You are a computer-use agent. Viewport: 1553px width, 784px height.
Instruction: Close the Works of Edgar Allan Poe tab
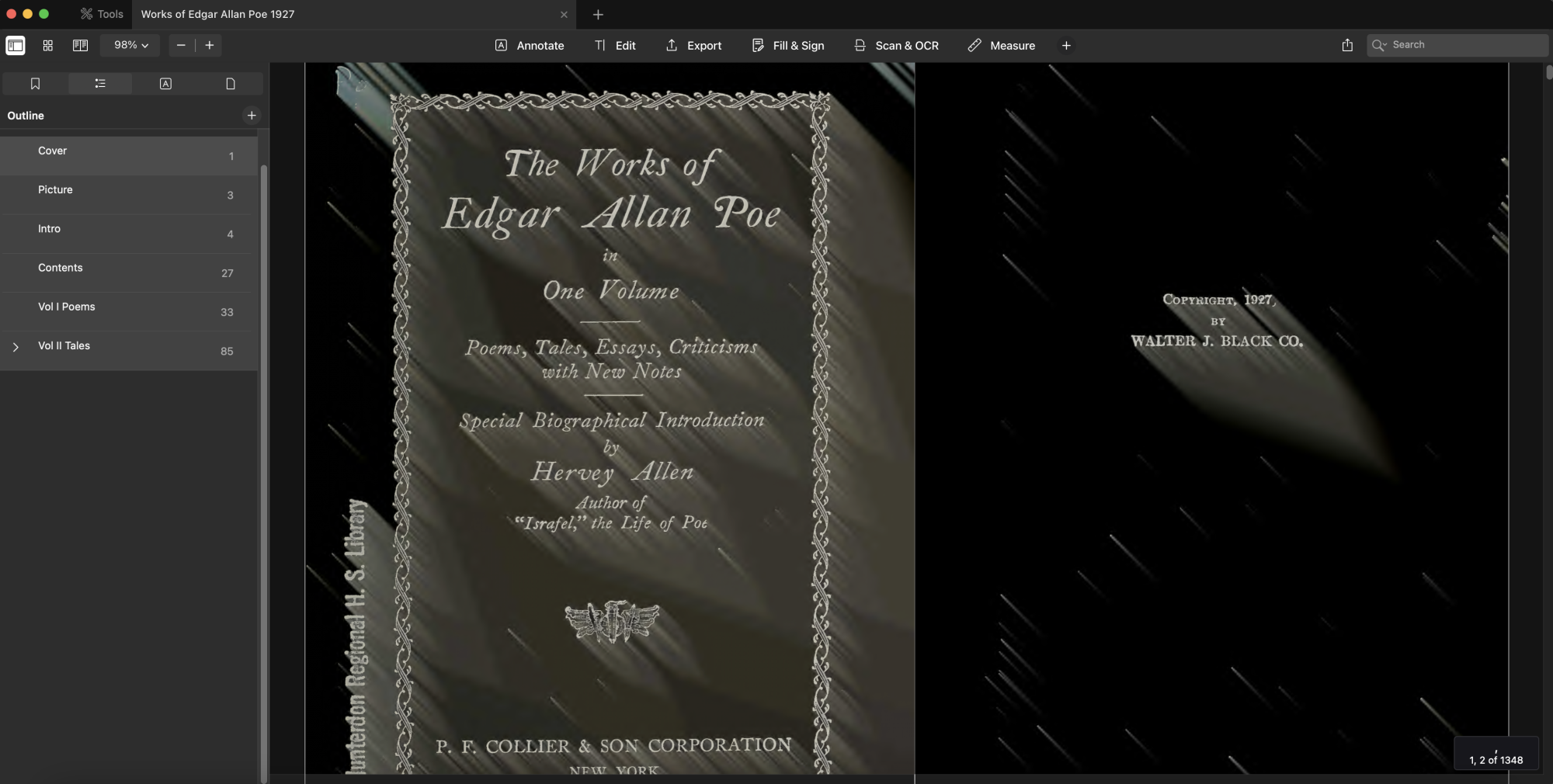[x=564, y=14]
